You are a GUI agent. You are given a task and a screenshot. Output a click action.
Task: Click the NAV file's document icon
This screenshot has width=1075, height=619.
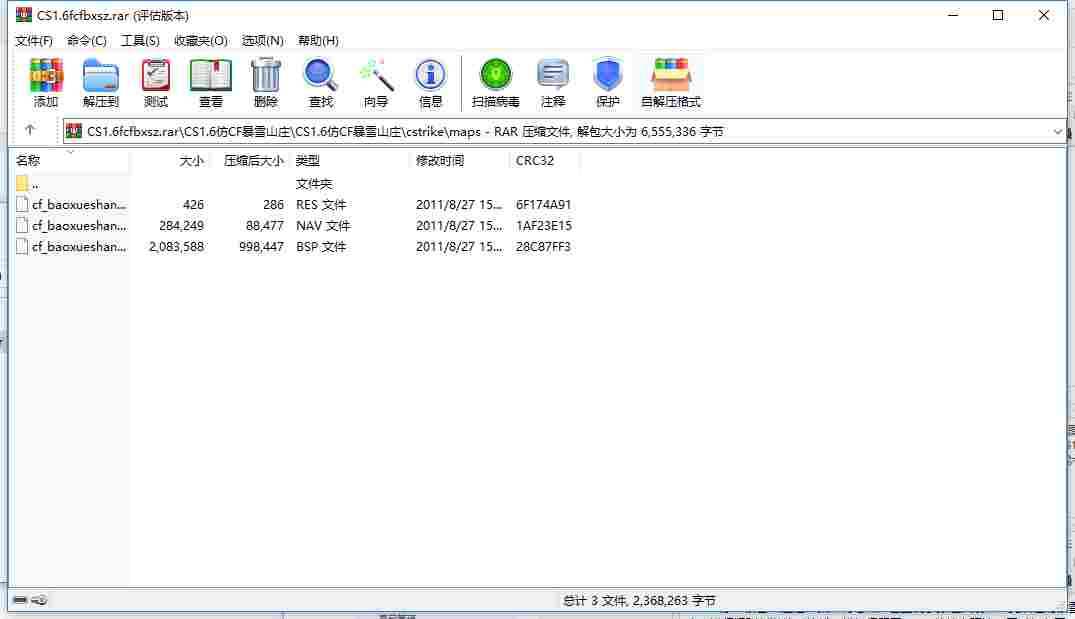click(x=22, y=226)
